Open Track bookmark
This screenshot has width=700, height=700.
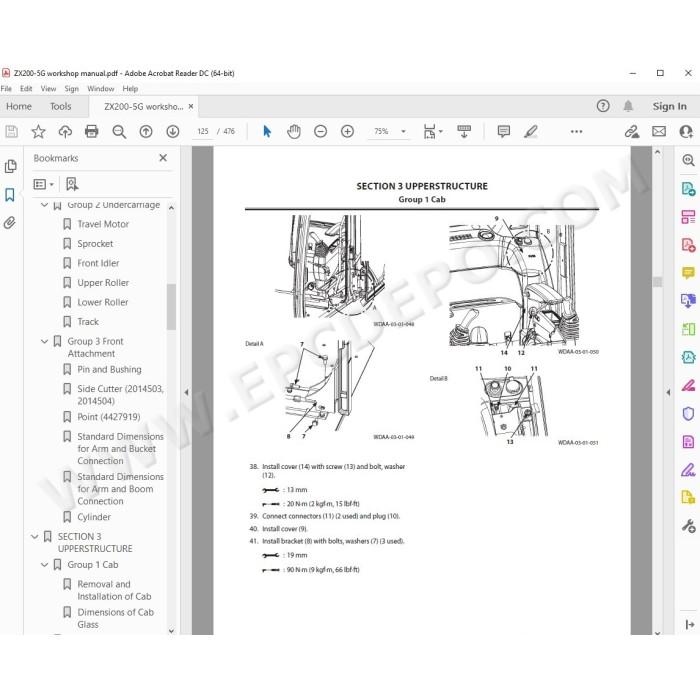[88, 322]
